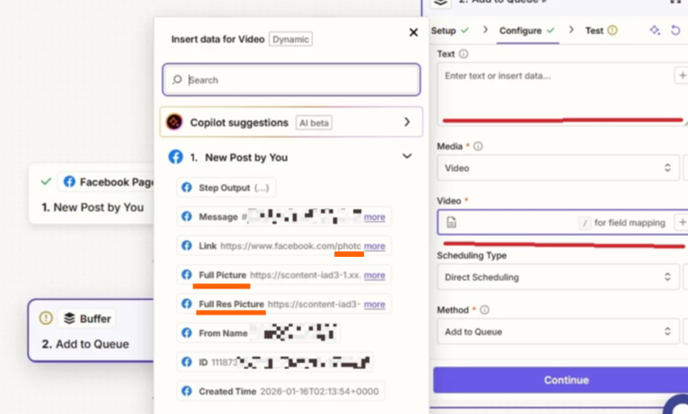Close the Insert data for Video popup
Viewport: 688px width, 414px height.
tap(413, 33)
